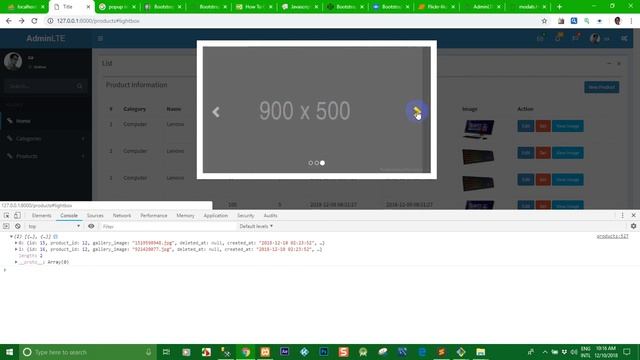Open the notifications bell icon in navbar

click(x=558, y=38)
